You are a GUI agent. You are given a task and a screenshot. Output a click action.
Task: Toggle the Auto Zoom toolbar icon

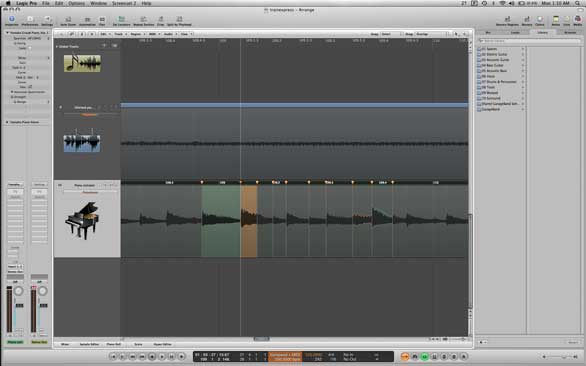pos(68,21)
